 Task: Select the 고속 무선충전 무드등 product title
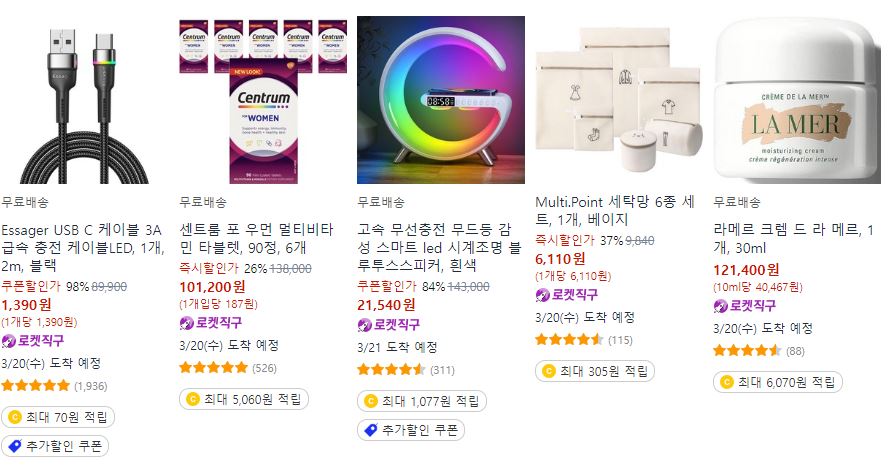click(x=439, y=248)
